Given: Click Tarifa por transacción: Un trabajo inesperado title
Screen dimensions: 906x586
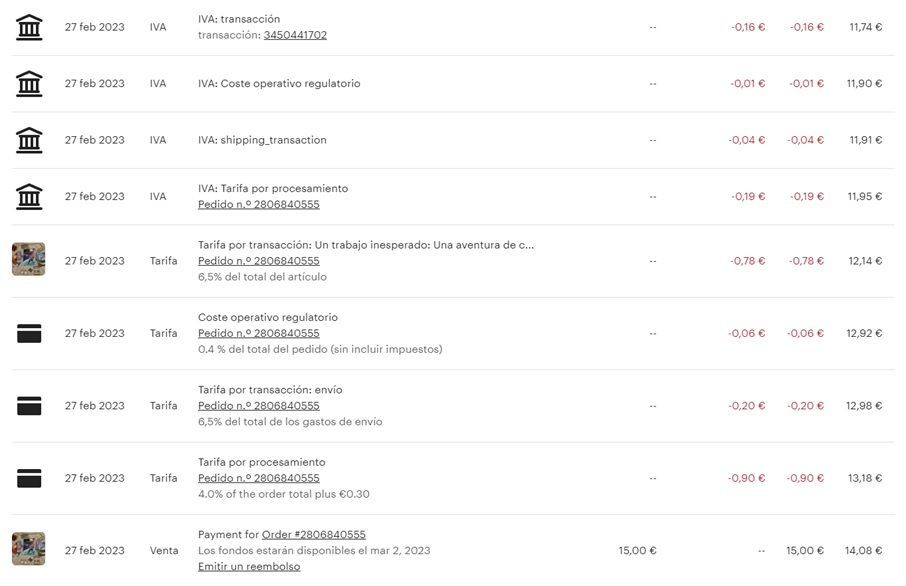Looking at the screenshot, I should (x=365, y=245).
